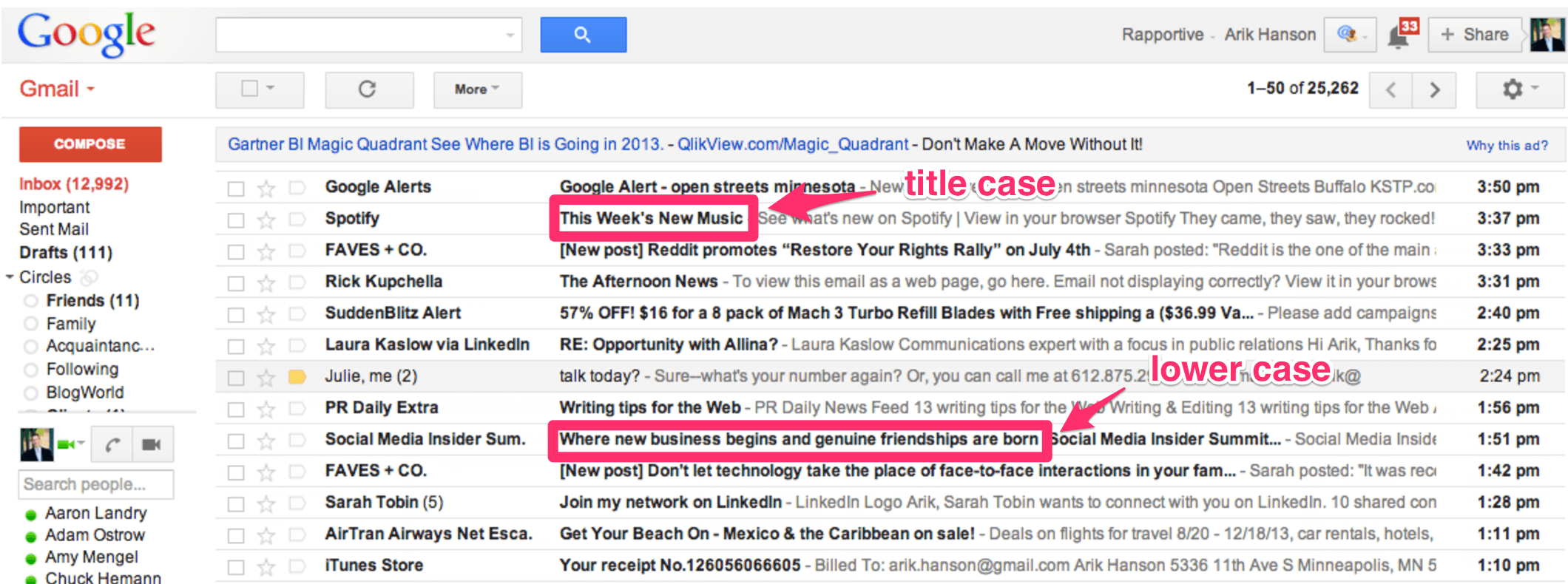The image size is (1568, 584).
Task: Click the phone call icon in chat
Action: pos(112,444)
